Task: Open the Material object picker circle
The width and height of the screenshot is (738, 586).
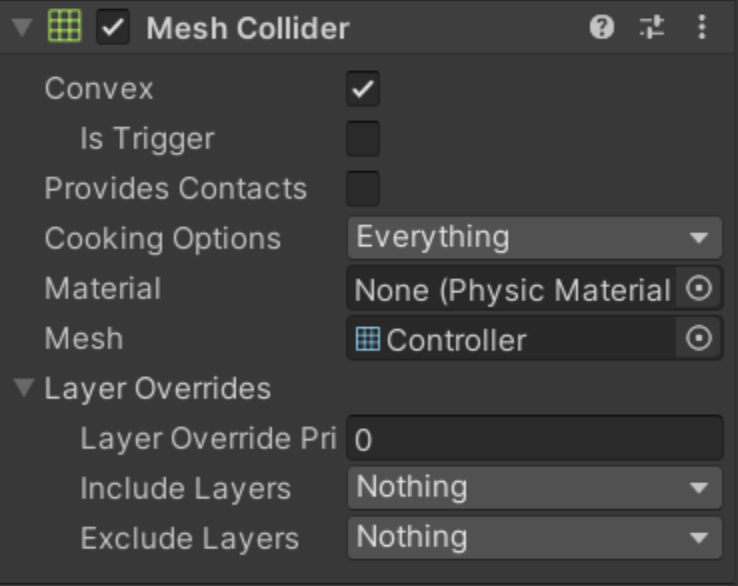Action: pos(699,289)
